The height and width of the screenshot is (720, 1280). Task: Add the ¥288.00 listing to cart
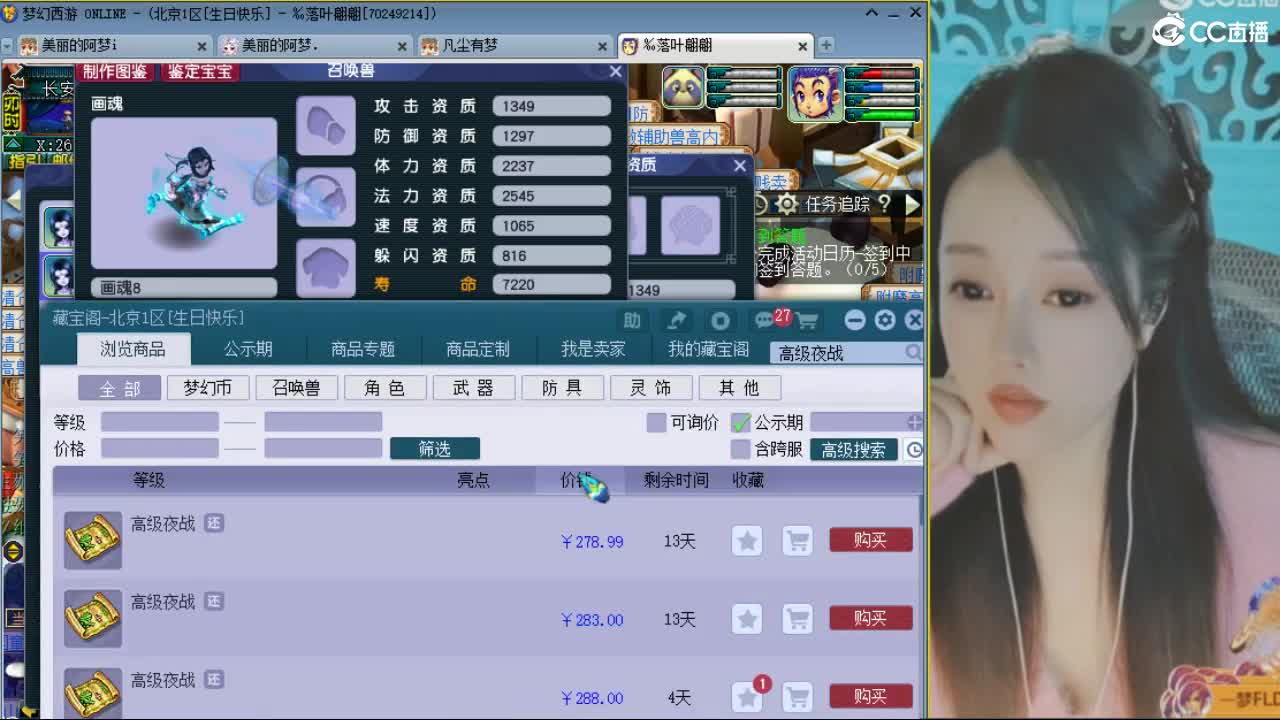797,696
